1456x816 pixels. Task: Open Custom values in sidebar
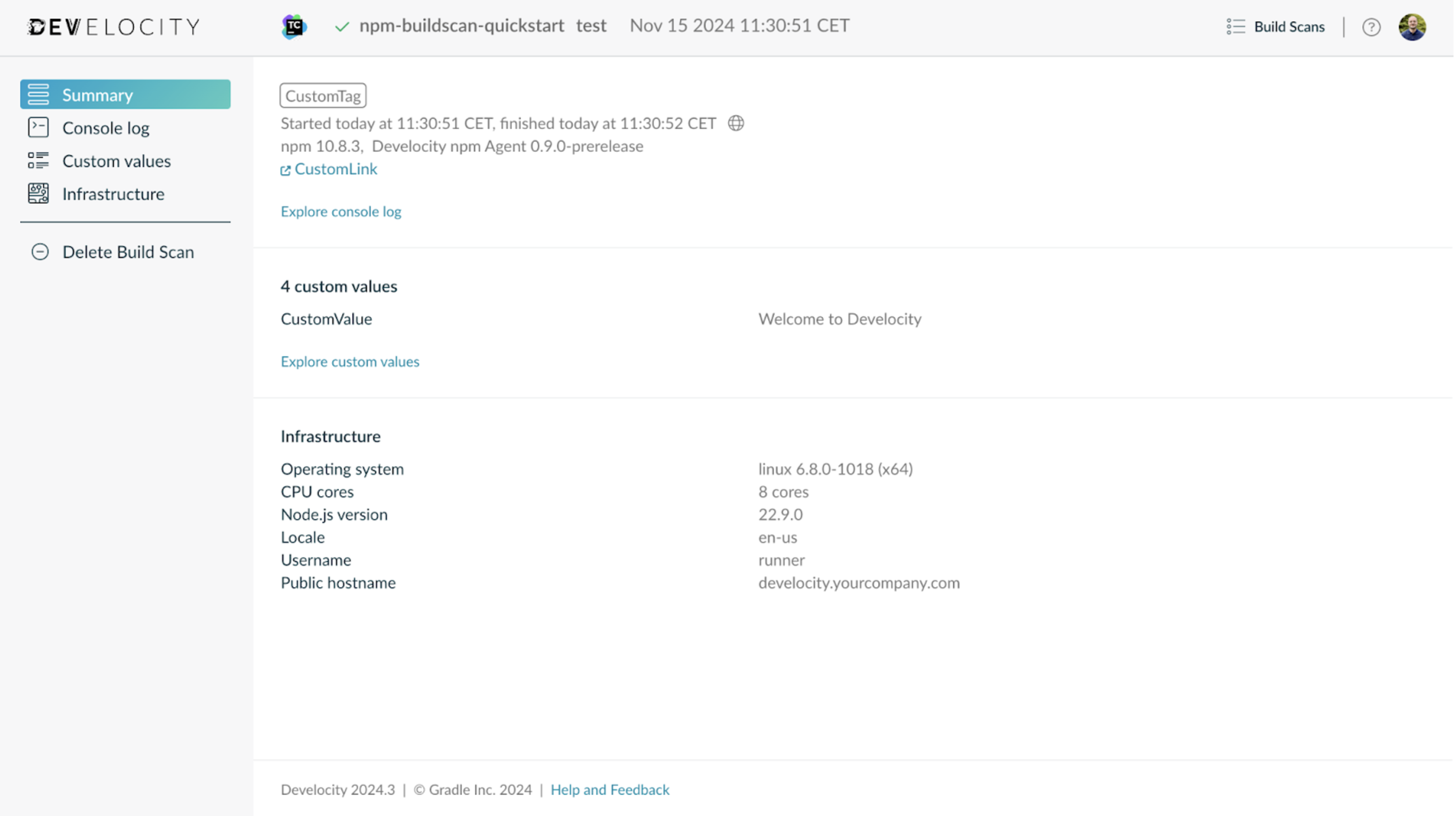click(126, 161)
